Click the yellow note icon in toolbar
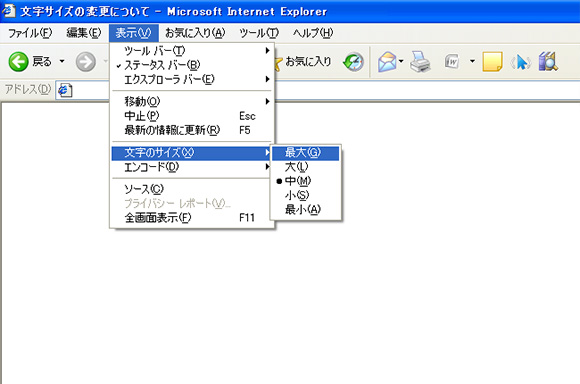This screenshot has width=580, height=384. 492,62
